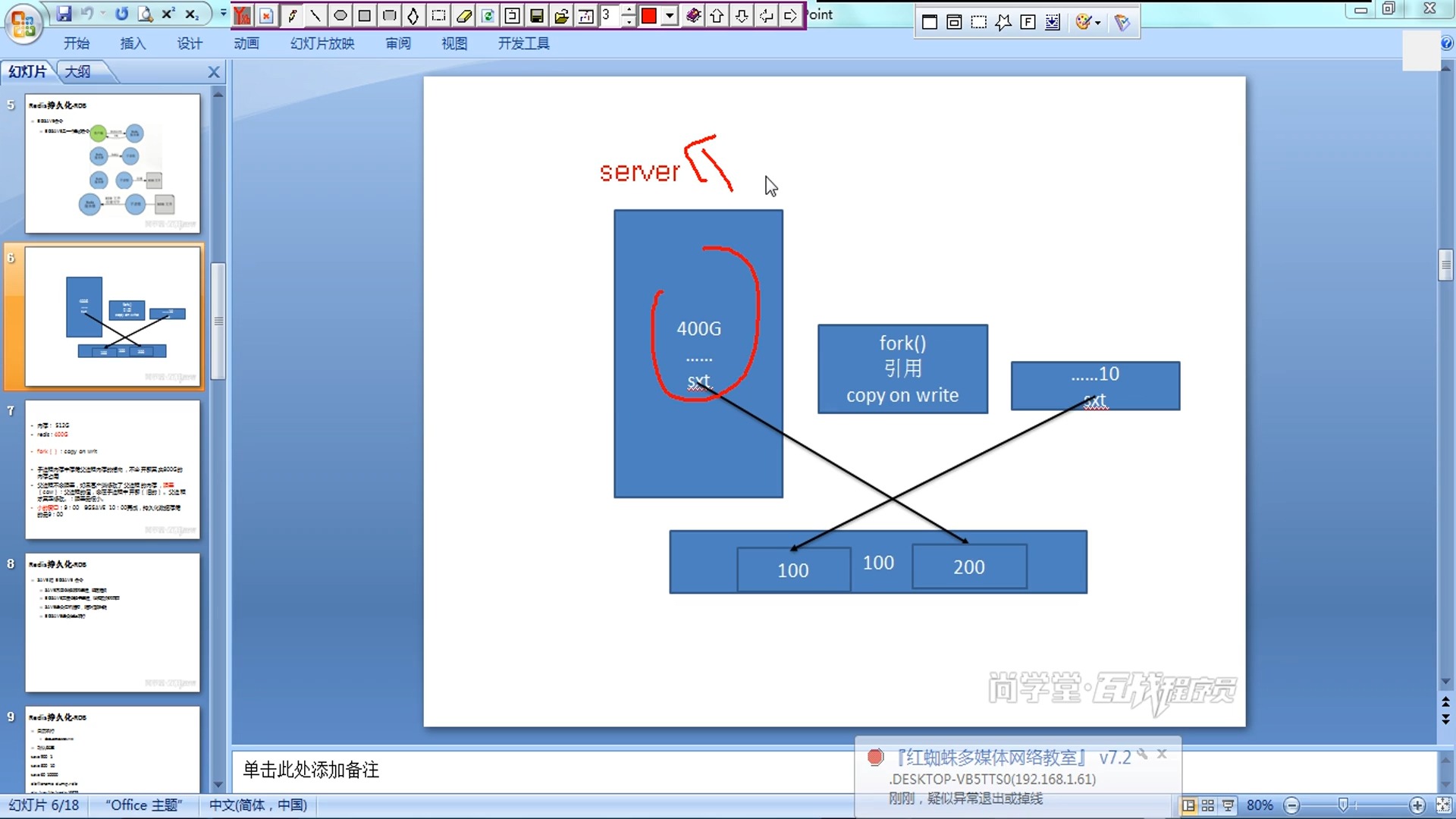This screenshot has width=1456, height=819.
Task: Fit slide to current window icon
Action: (x=1444, y=805)
